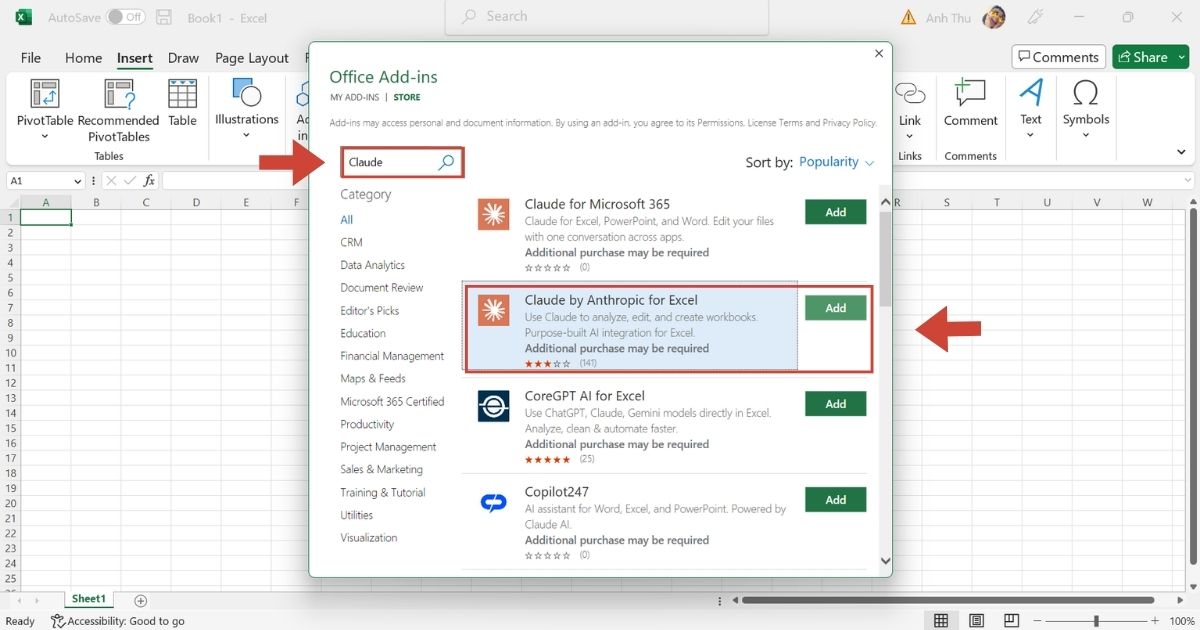Expand the Name Box dropdown

click(78, 181)
